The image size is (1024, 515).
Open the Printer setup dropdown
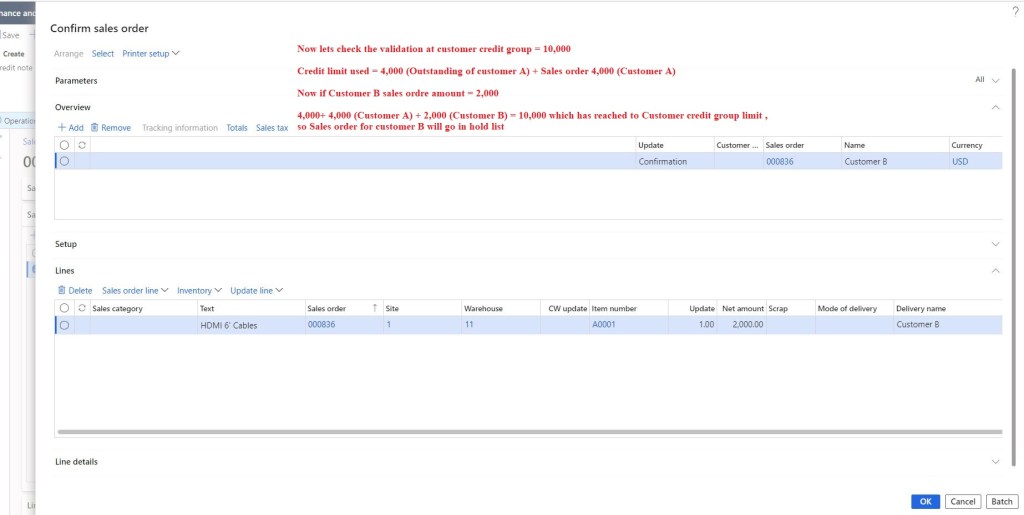tap(150, 53)
